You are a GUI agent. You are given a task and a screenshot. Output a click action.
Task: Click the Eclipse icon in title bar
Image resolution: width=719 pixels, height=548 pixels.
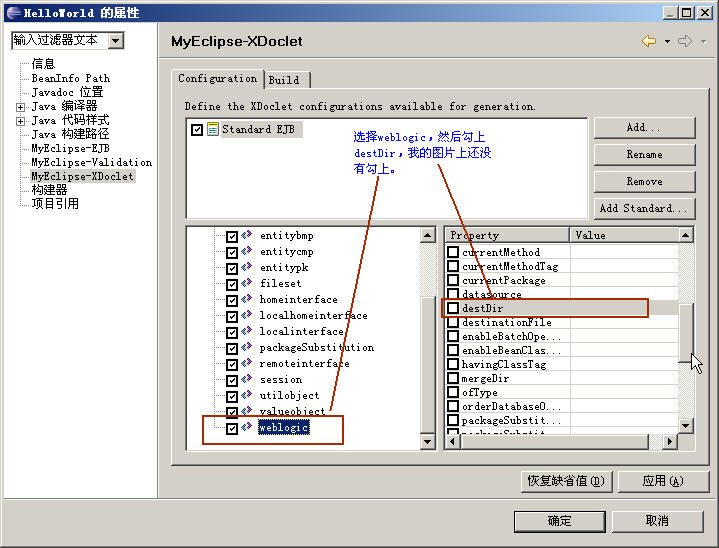click(14, 12)
